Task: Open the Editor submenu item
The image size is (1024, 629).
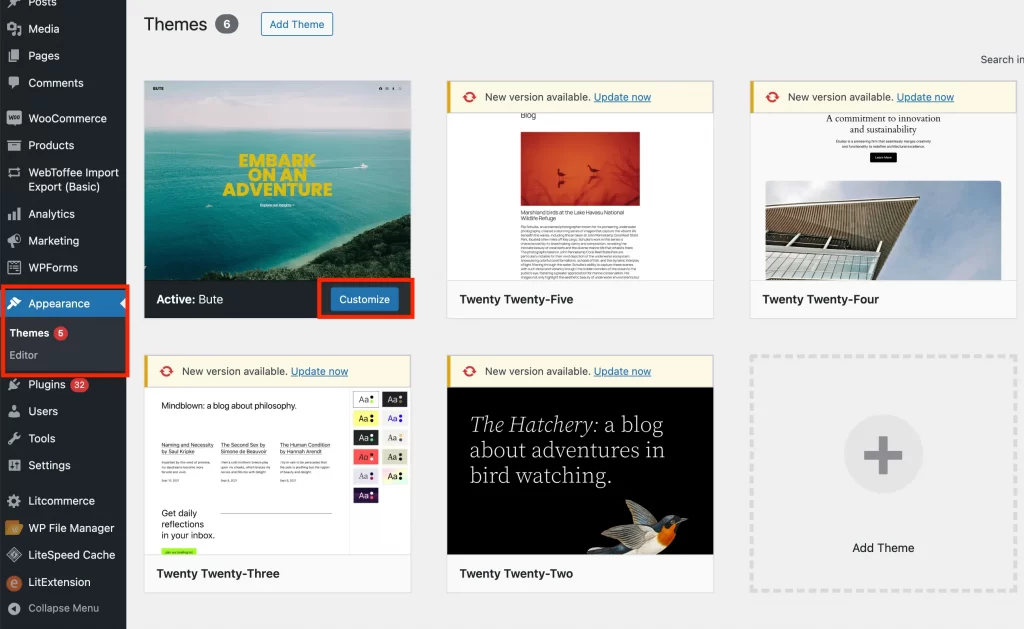Action: pos(24,355)
